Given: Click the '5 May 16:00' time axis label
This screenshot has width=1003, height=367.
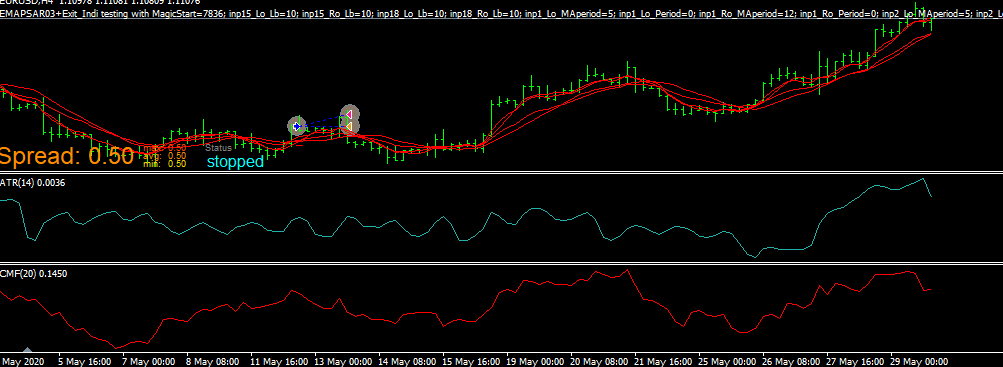Looking at the screenshot, I should pyautogui.click(x=85, y=361).
